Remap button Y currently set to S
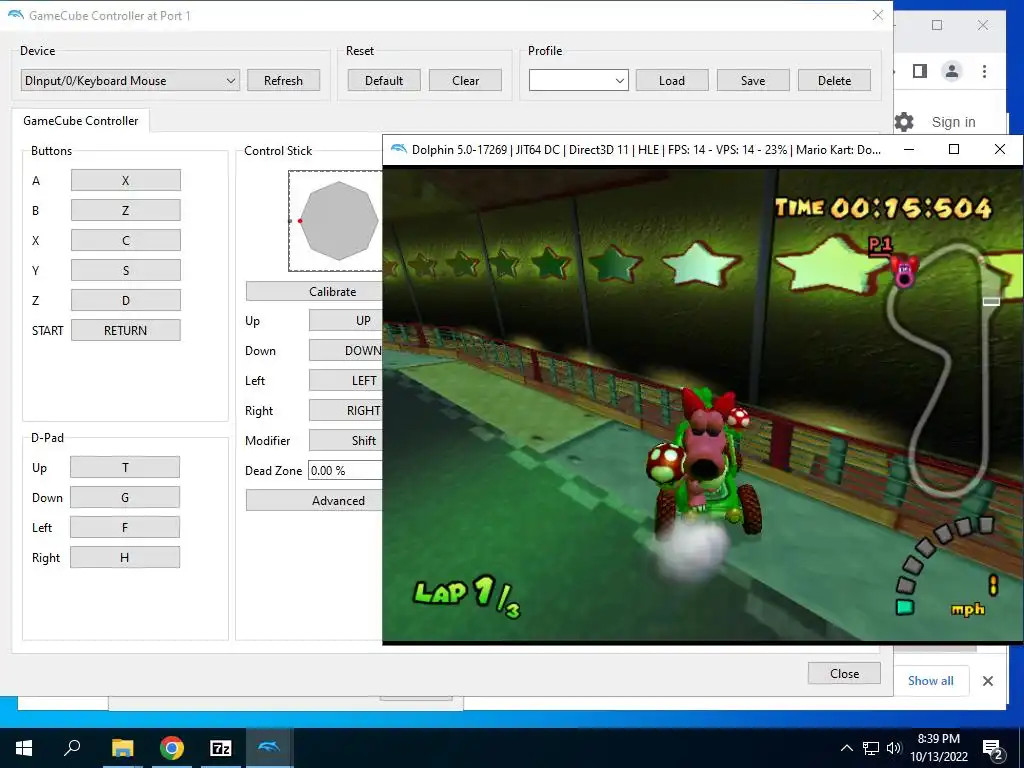This screenshot has width=1024, height=768. click(x=125, y=270)
